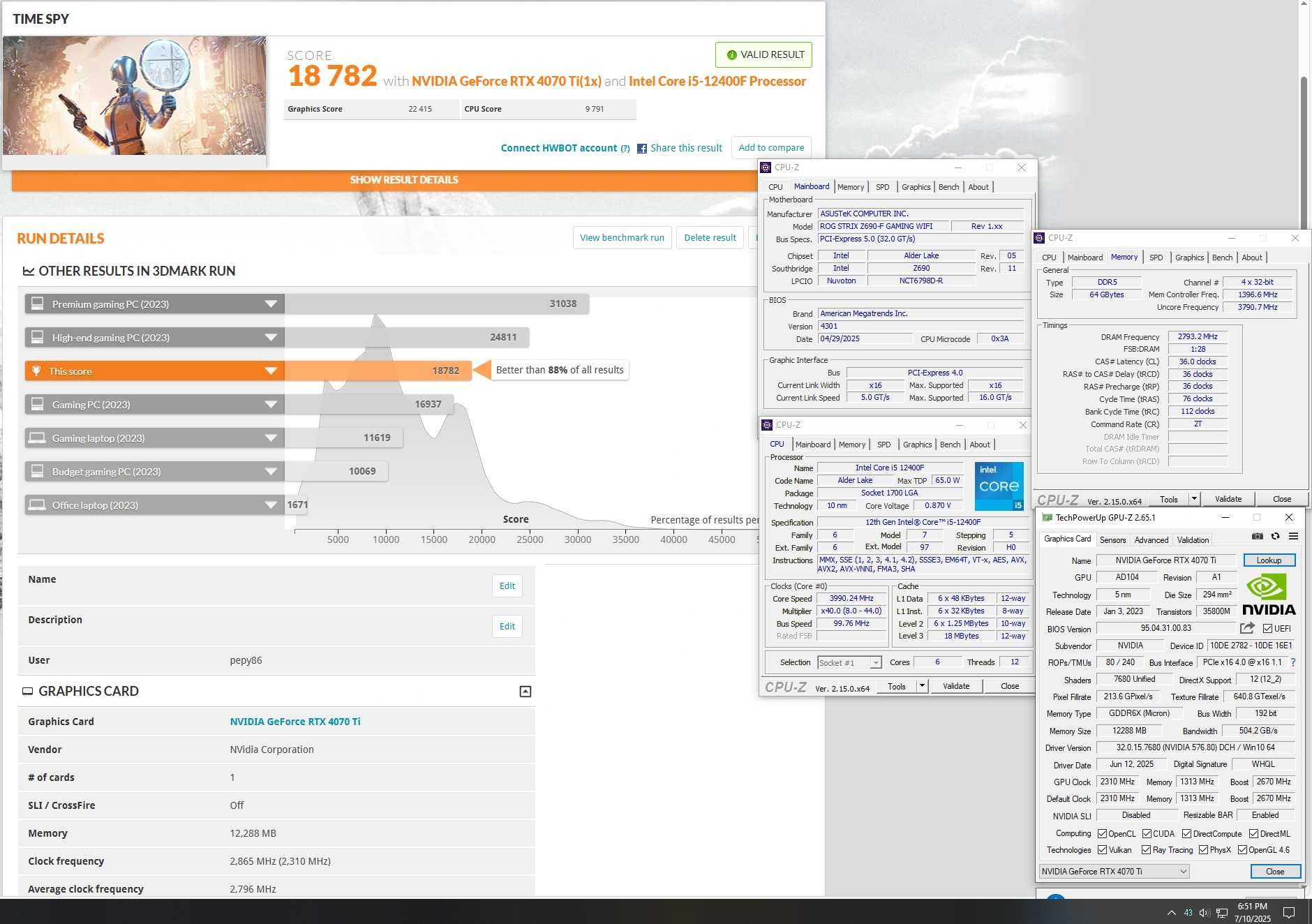This screenshot has height=924, width=1312.
Task: Switch to Advanced tab in GPU-Z
Action: coord(1151,539)
